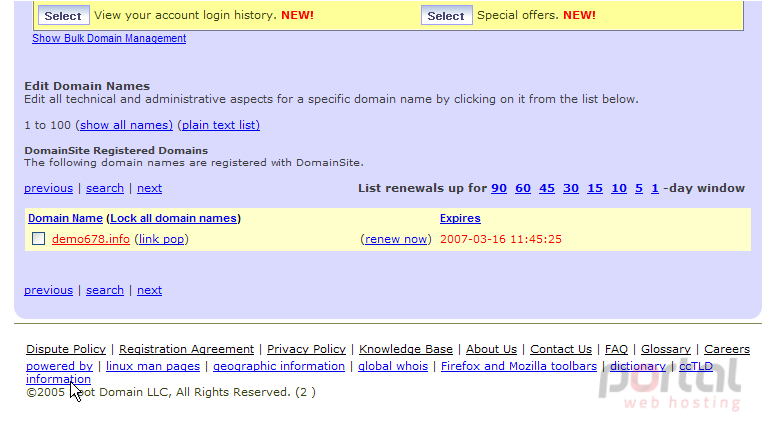776x422 pixels.
Task: Click expiry date 2007-03-16 11:45:25
Action: [x=501, y=239]
